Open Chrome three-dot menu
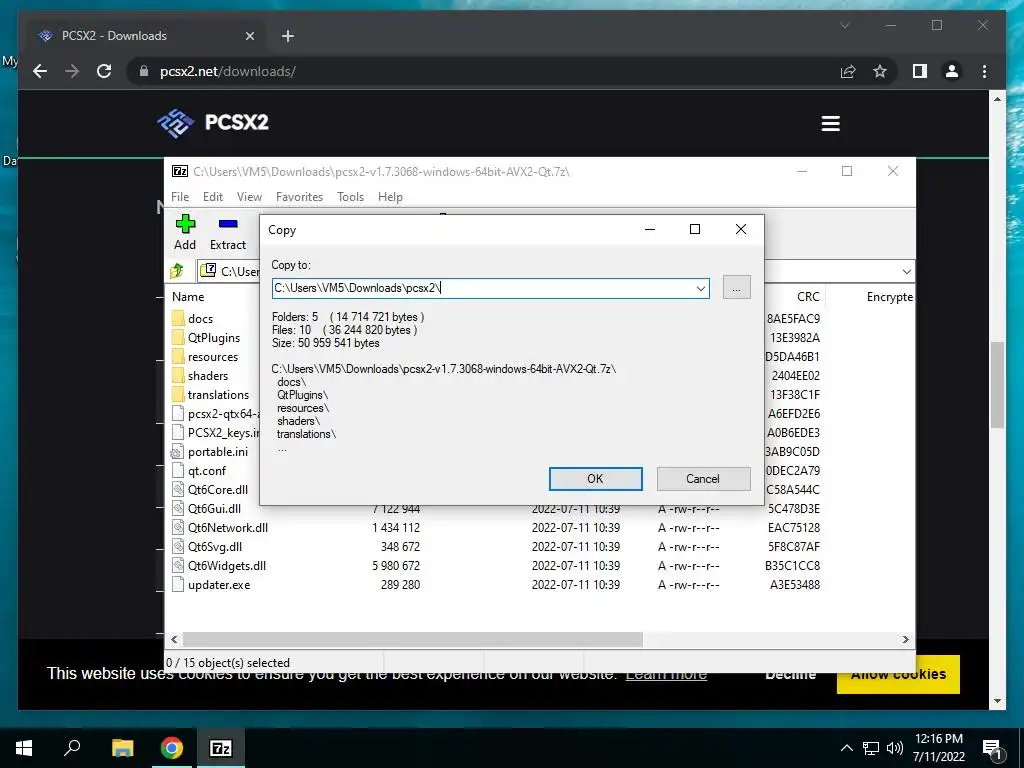This screenshot has height=768, width=1024. (984, 71)
